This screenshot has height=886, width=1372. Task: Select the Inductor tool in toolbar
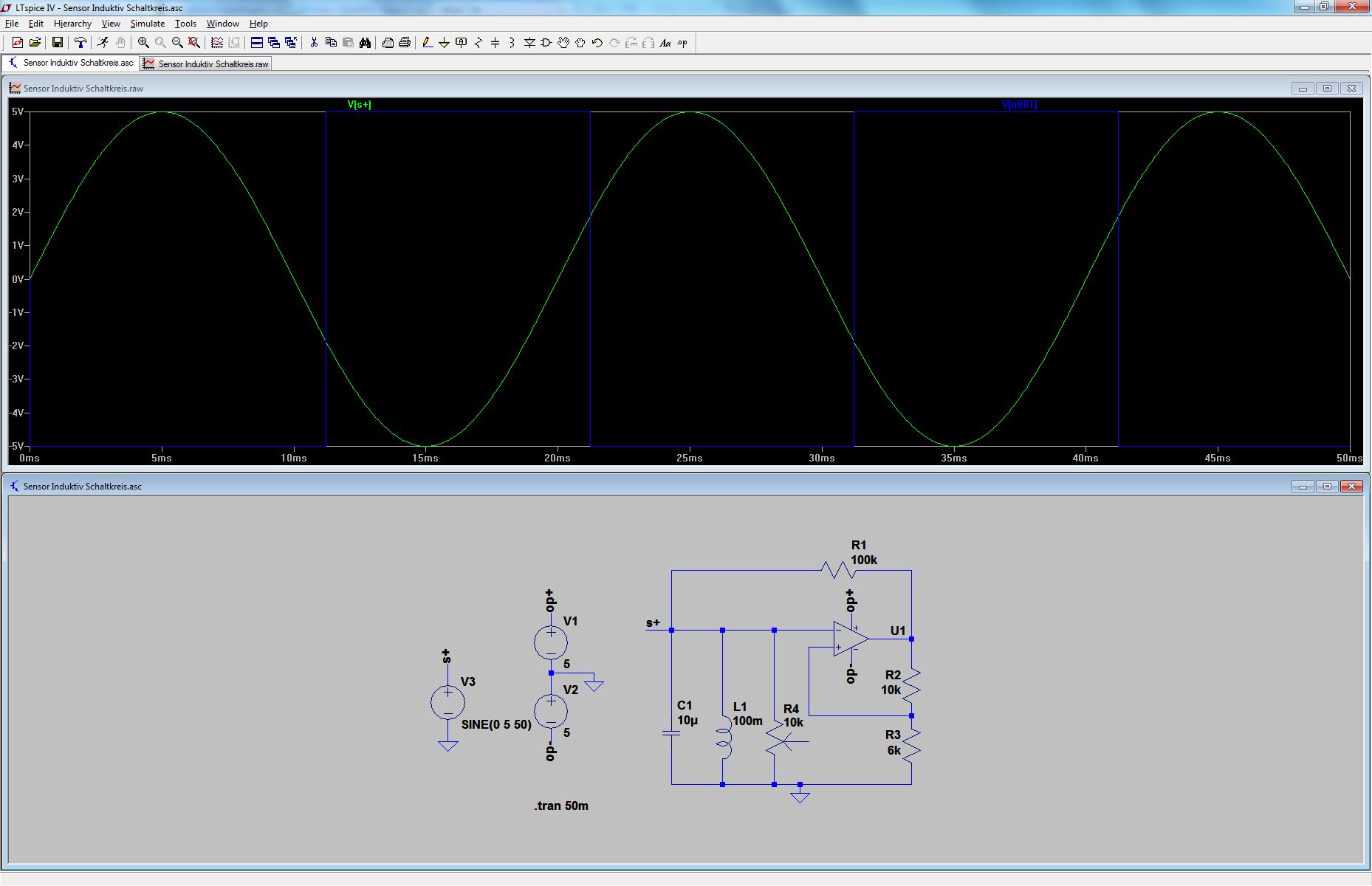512,43
